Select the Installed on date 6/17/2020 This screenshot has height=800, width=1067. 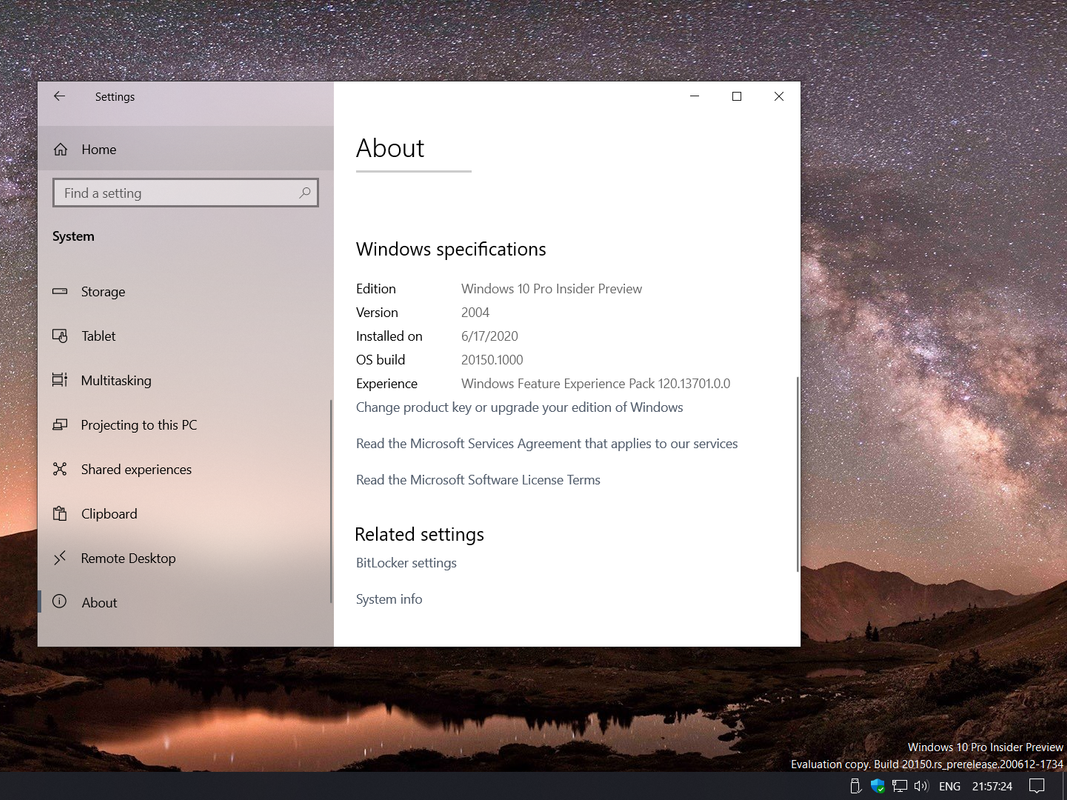click(489, 336)
